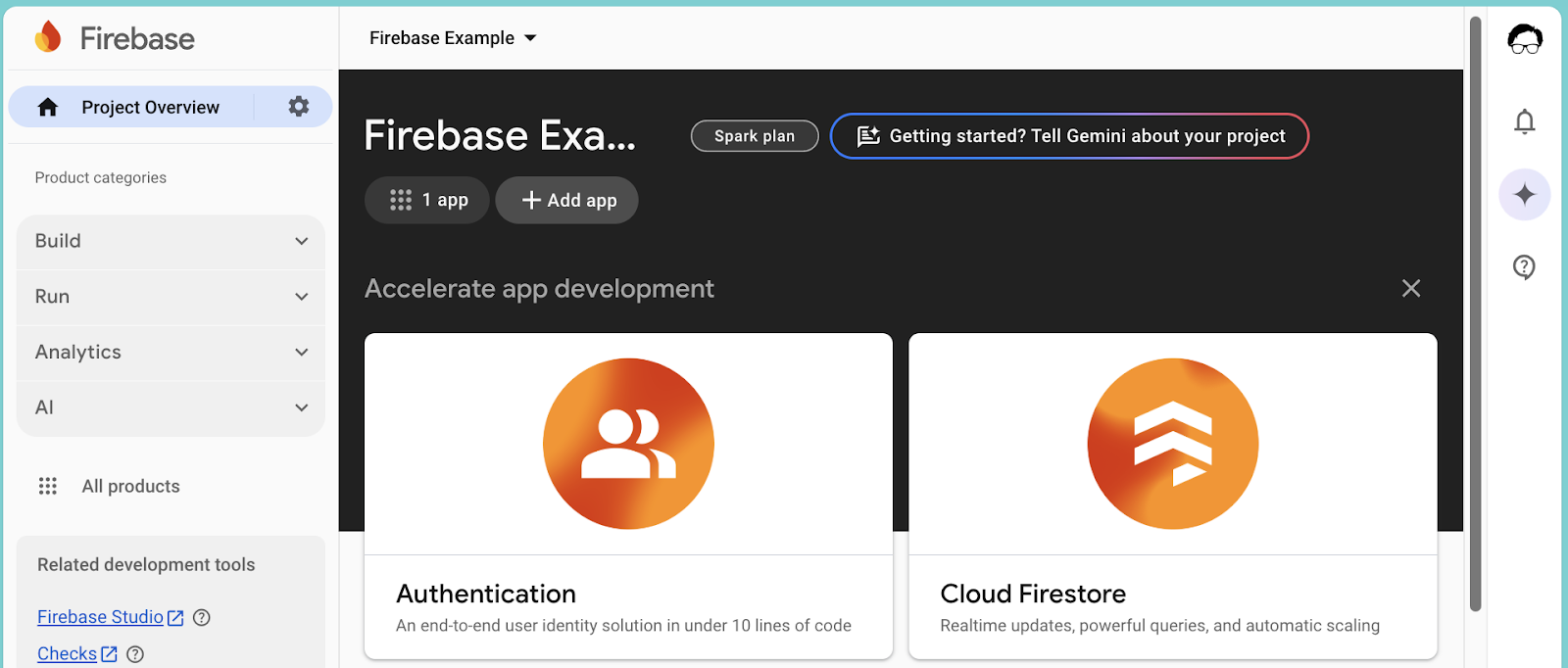Viewport: 1568px width, 668px height.
Task: Expand the Run category
Action: point(171,297)
